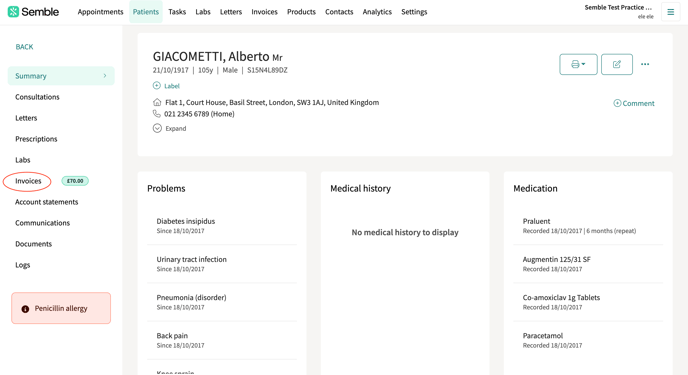Image resolution: width=688 pixels, height=375 pixels.
Task: Click the £70.00 invoice balance badge
Action: point(75,181)
